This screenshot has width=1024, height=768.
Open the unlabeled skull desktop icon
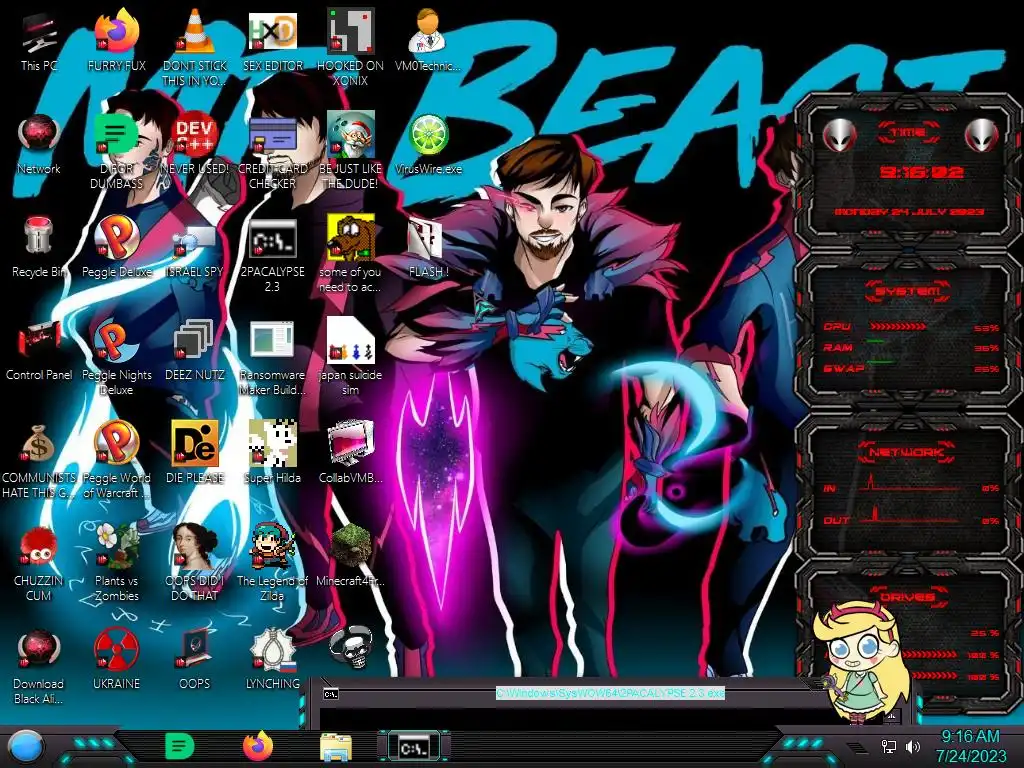pyautogui.click(x=350, y=648)
